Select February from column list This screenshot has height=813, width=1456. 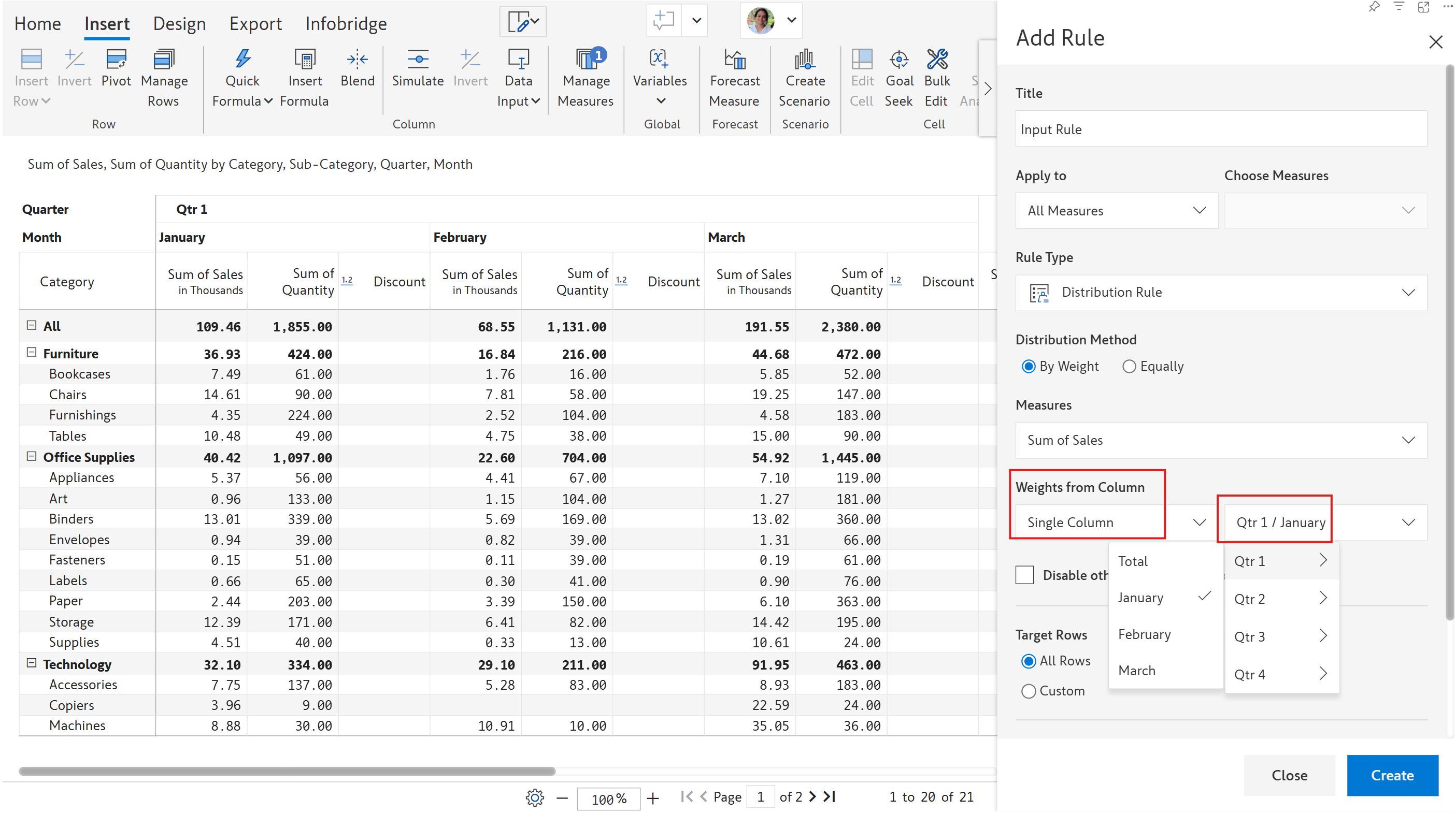pos(1144,634)
